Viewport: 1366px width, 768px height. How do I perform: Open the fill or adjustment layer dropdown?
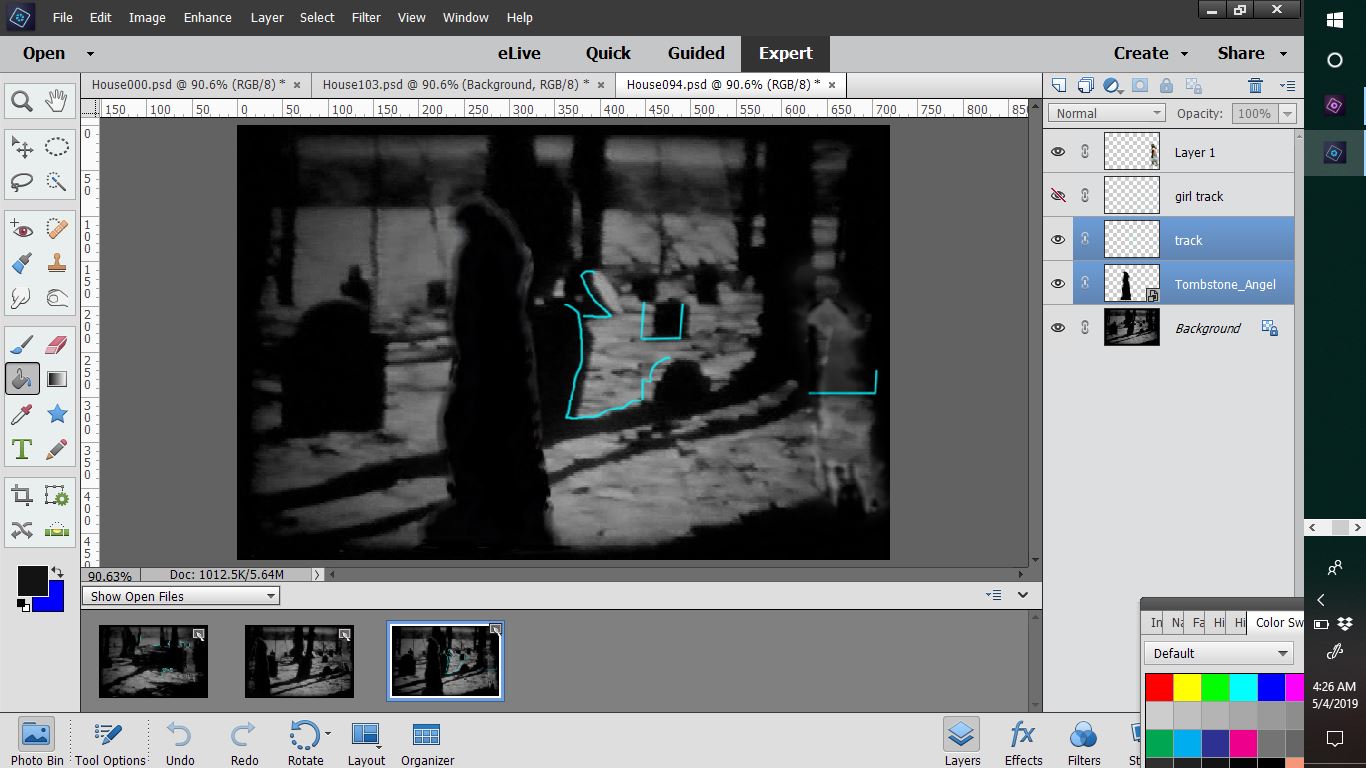point(1113,86)
